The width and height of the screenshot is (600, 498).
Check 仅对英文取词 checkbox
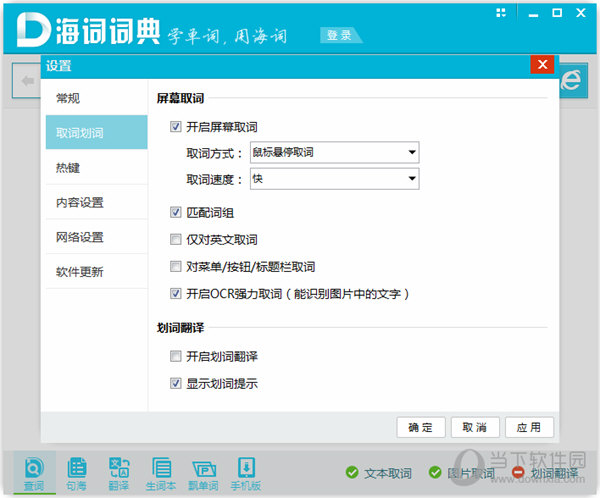(x=176, y=239)
